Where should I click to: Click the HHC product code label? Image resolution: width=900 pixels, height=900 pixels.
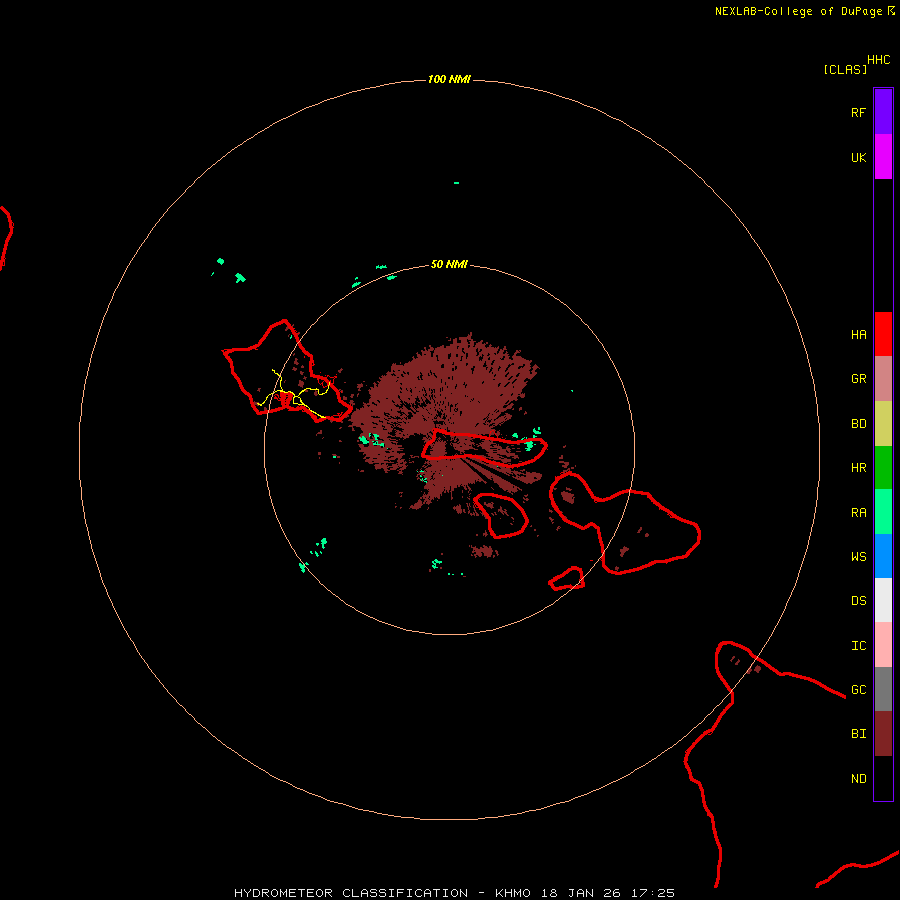pyautogui.click(x=879, y=60)
